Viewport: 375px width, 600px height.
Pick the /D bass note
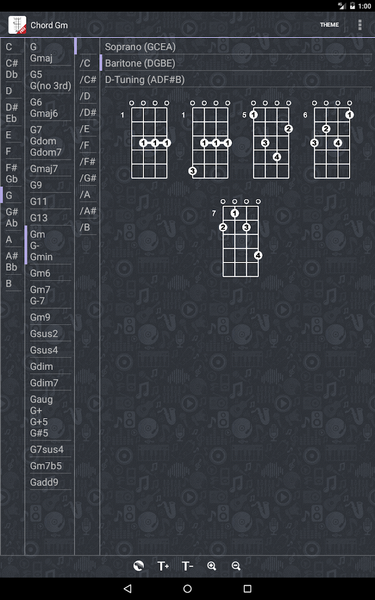(88, 96)
